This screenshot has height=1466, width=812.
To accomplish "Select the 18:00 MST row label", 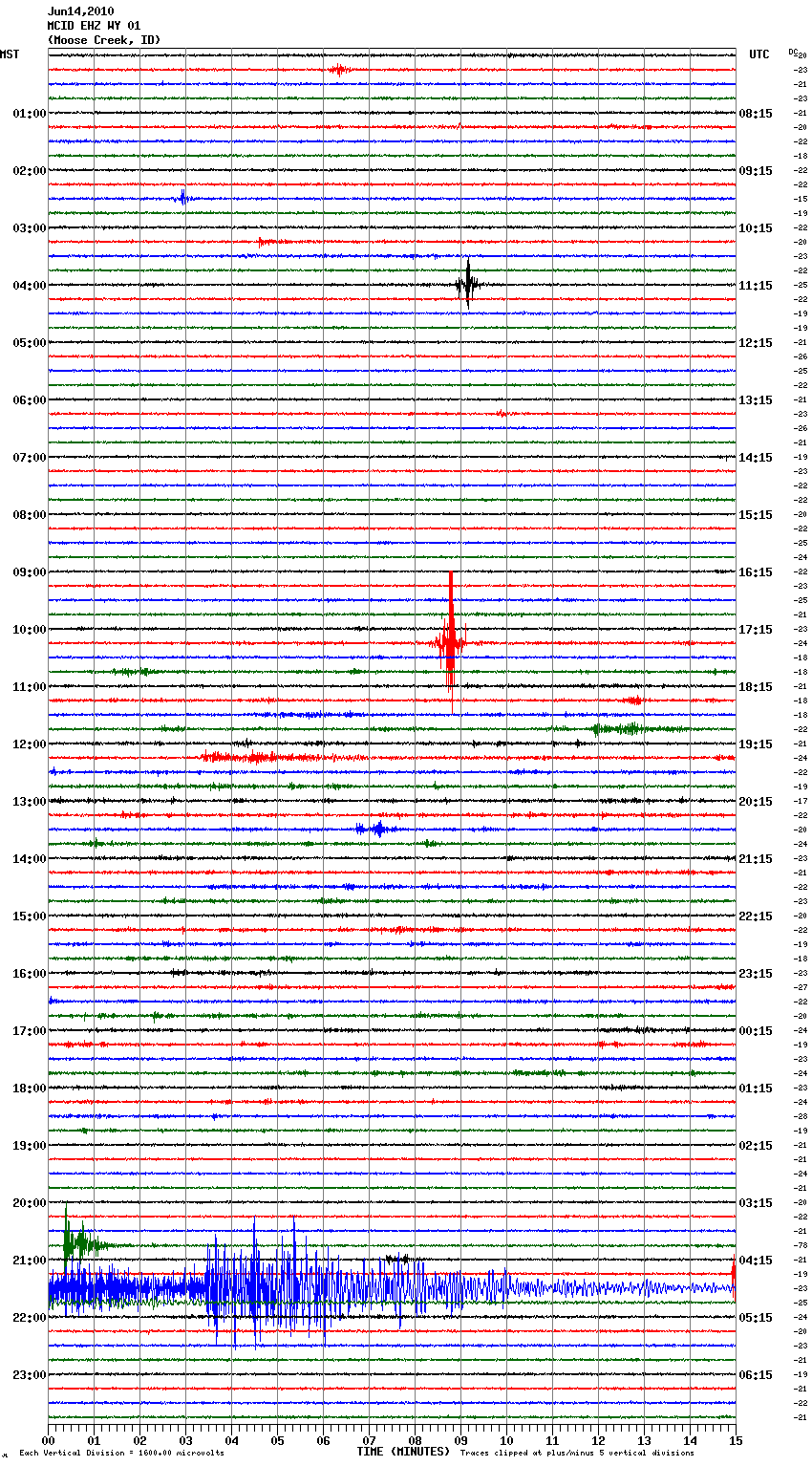I will 30,1089.
